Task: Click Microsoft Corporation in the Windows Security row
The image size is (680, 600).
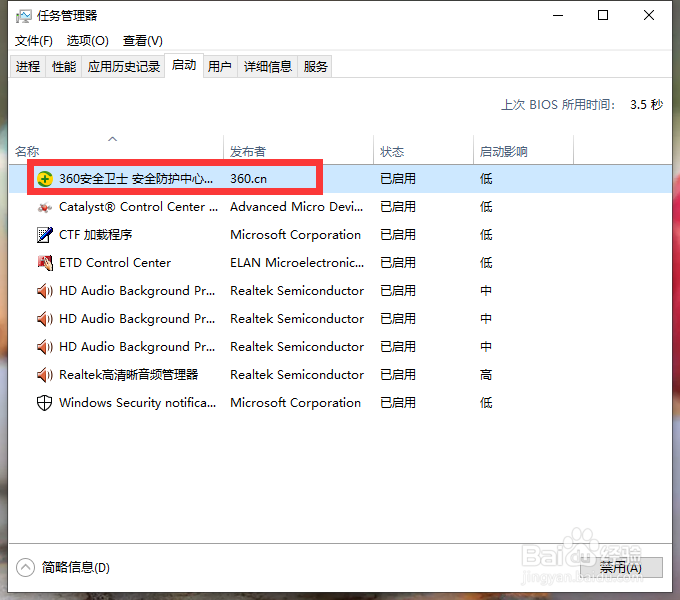Action: tap(295, 403)
